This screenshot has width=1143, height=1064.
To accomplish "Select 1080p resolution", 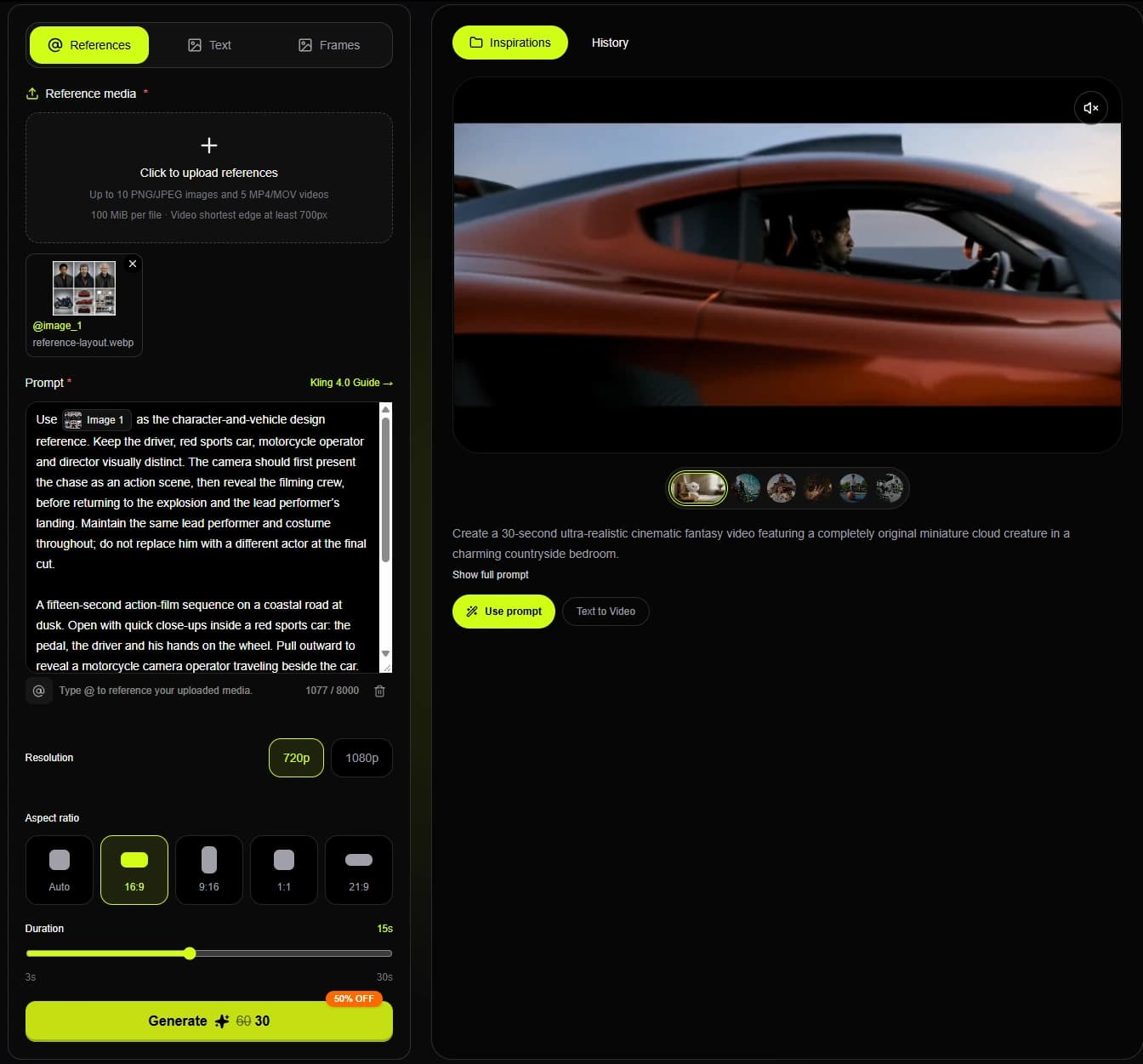I will pyautogui.click(x=361, y=758).
